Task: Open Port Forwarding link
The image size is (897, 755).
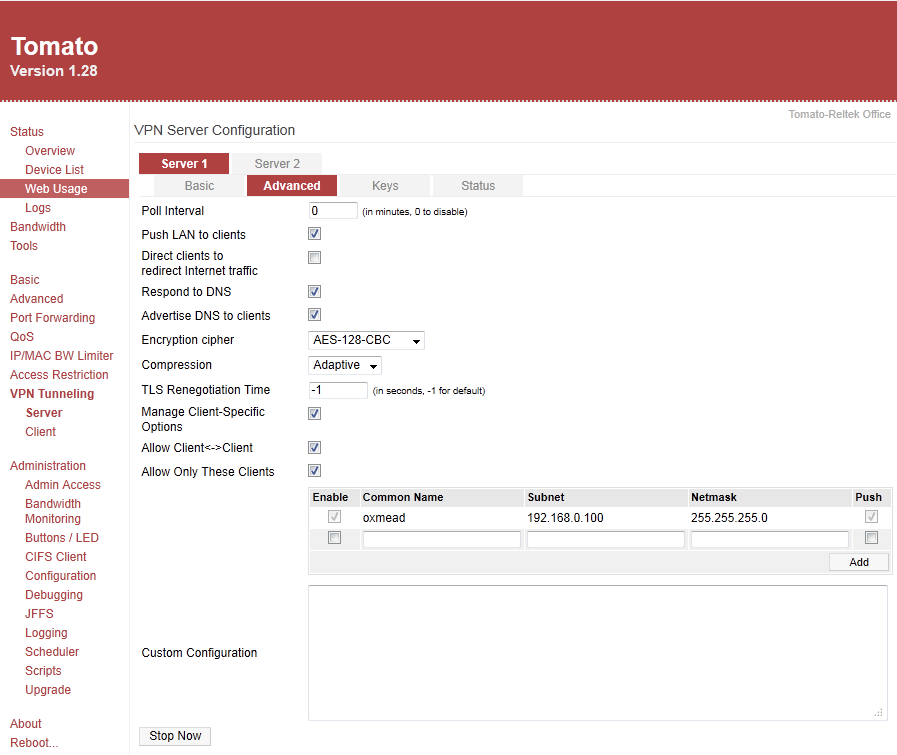Action: point(53,317)
